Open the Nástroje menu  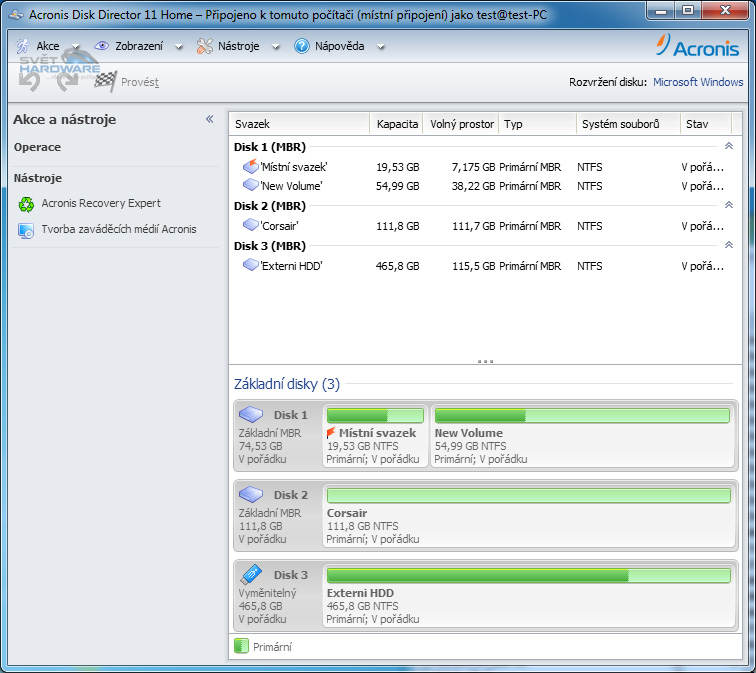click(239, 46)
